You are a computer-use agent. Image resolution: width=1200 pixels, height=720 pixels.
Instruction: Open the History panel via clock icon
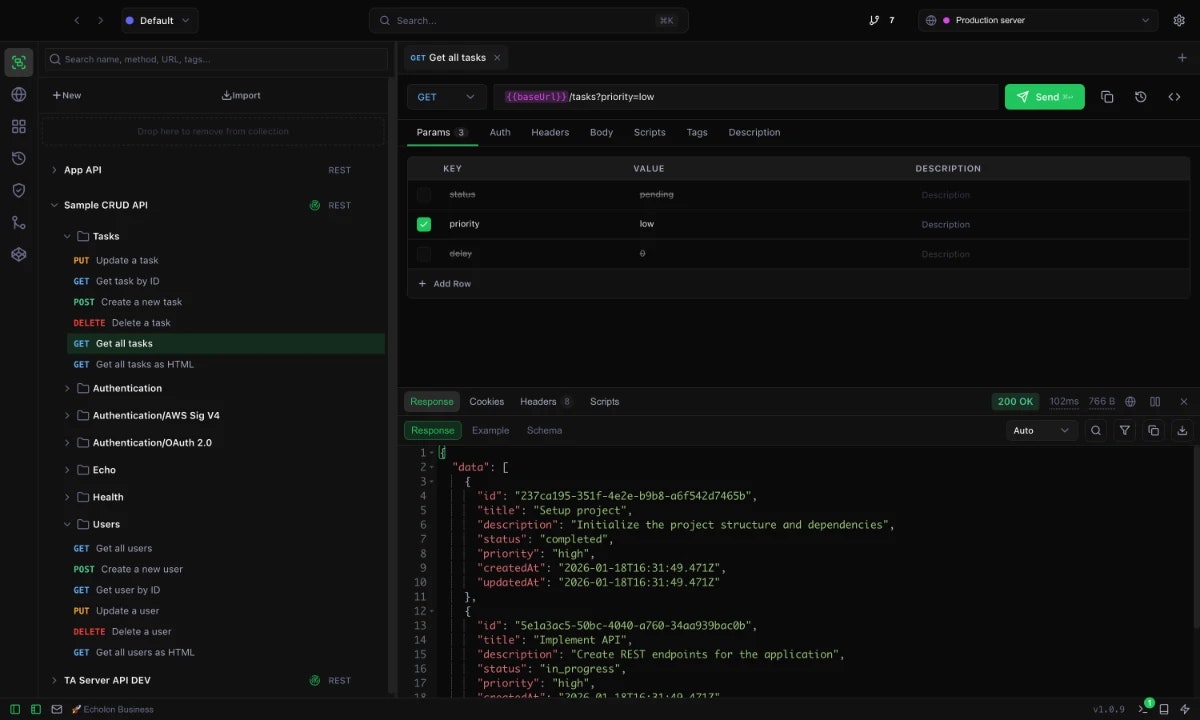pos(18,158)
